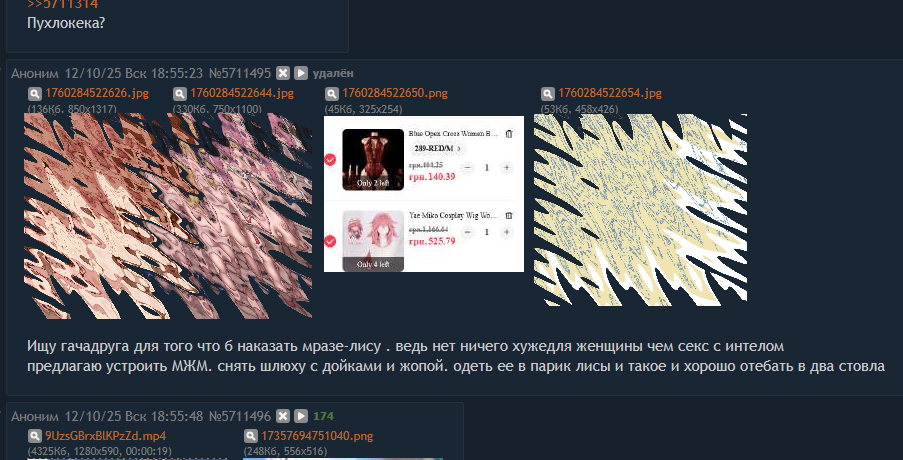Screen dimensions: 903x460
Task: Open the shopping cart screenshot thumbnail
Action: tap(424, 193)
